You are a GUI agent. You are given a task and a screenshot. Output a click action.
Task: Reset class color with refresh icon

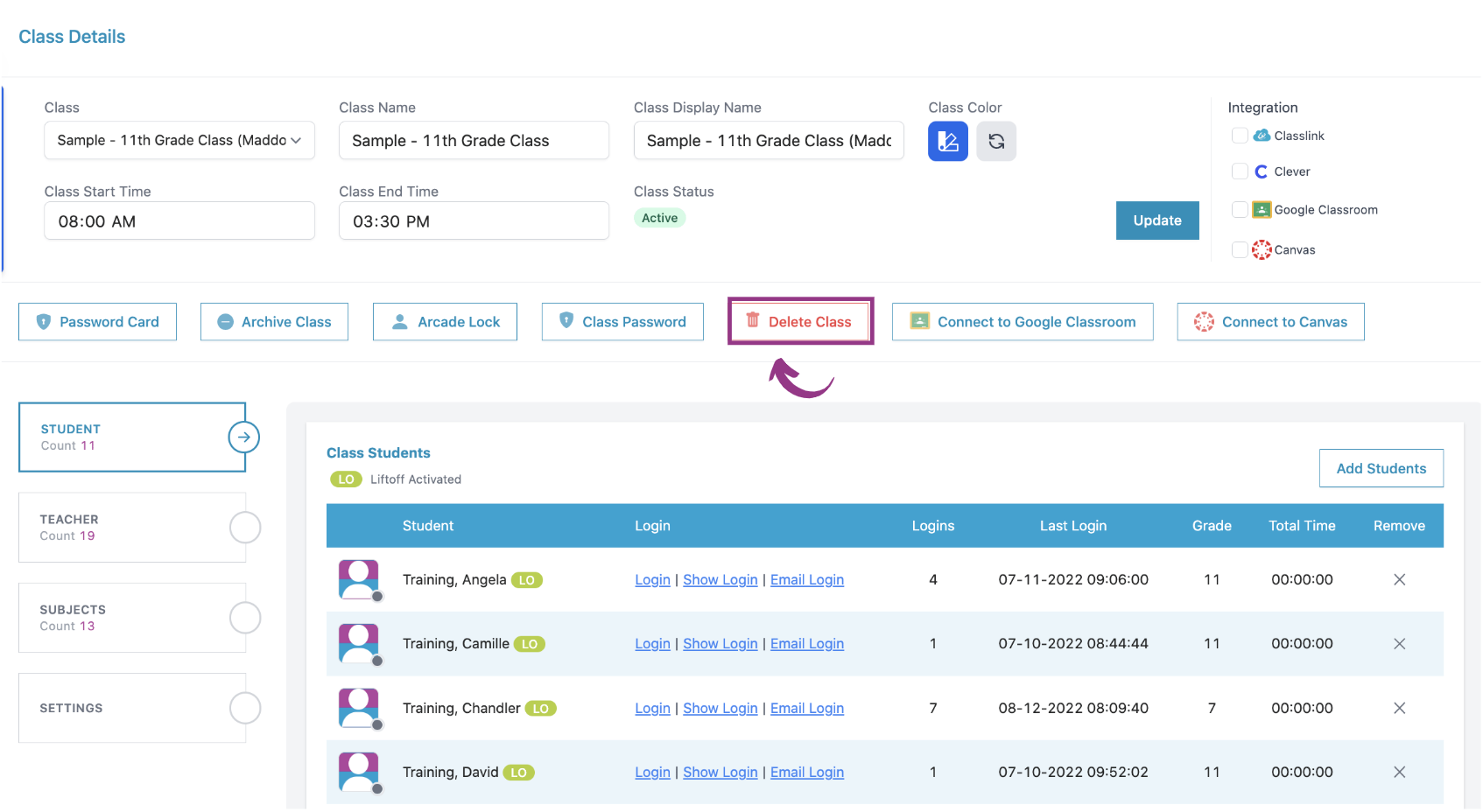(x=996, y=141)
